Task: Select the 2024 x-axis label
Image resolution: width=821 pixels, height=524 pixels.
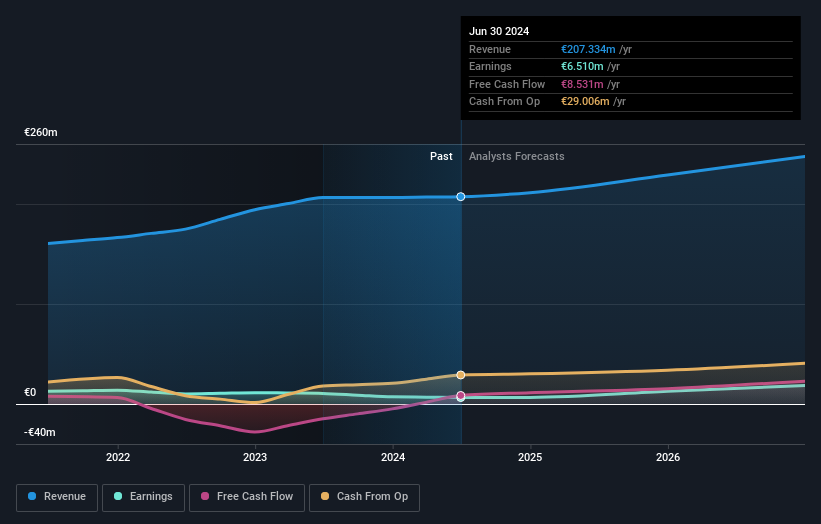Action: point(393,457)
